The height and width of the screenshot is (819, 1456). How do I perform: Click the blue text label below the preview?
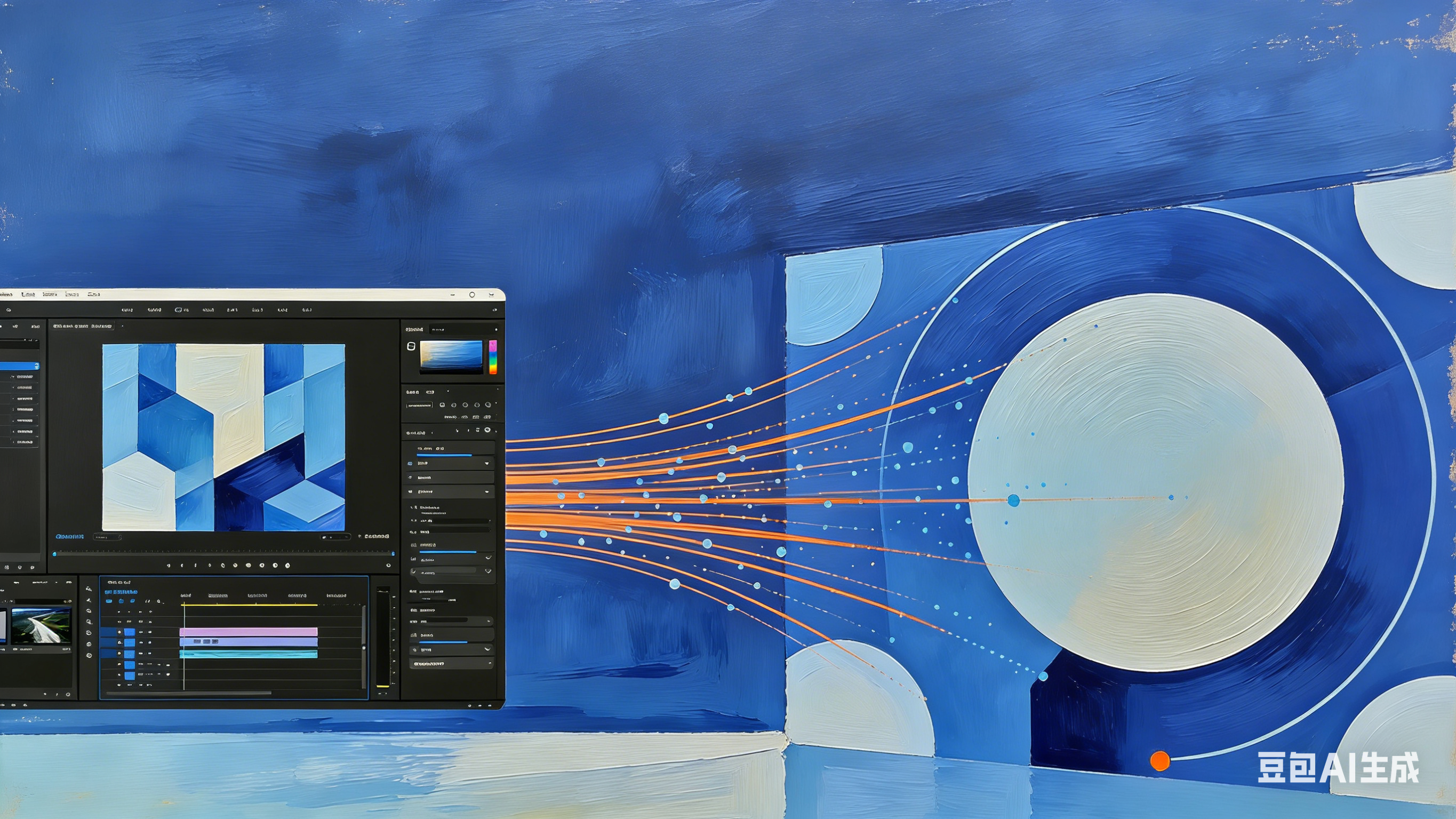[x=69, y=536]
